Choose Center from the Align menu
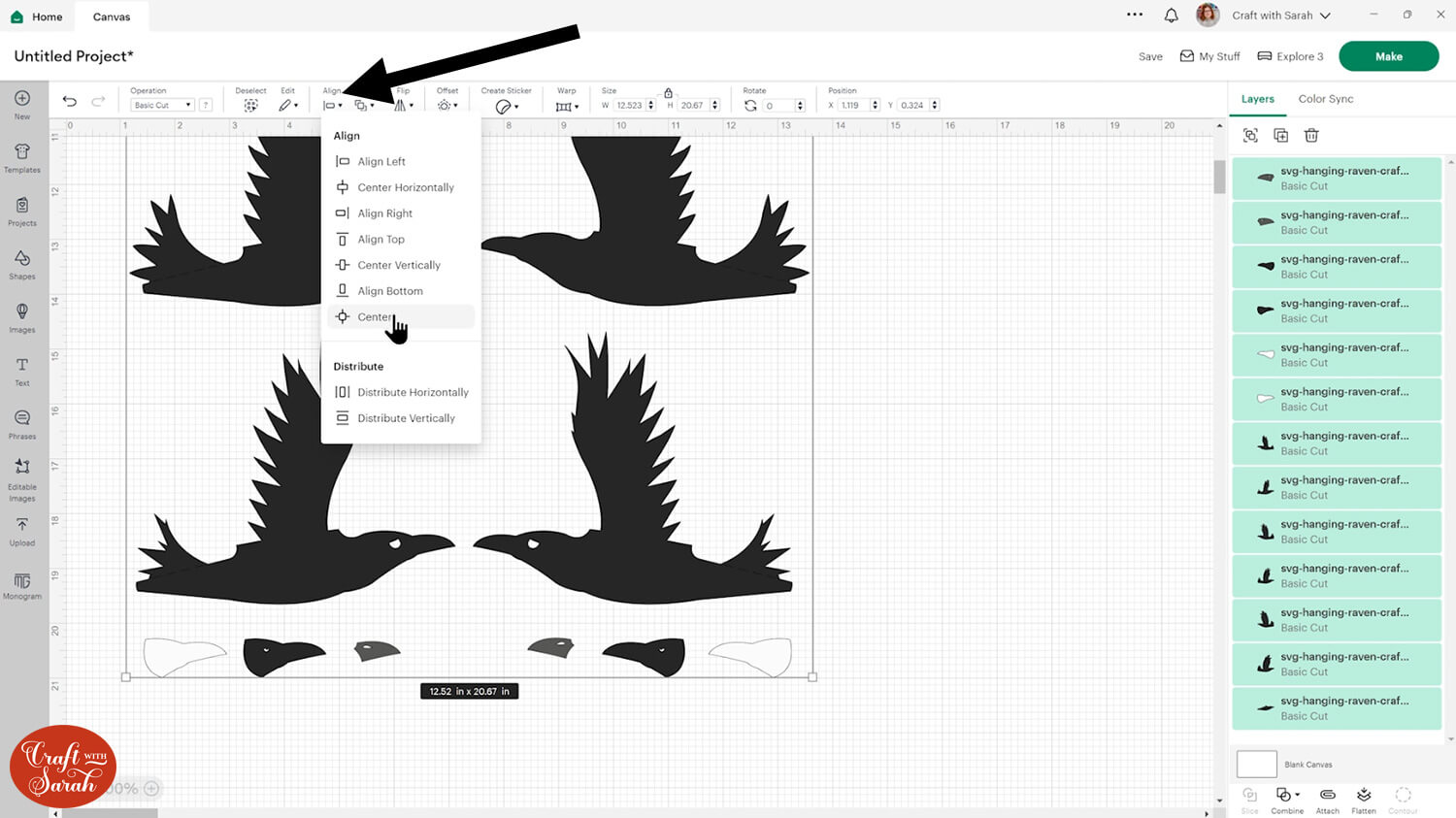 [375, 317]
